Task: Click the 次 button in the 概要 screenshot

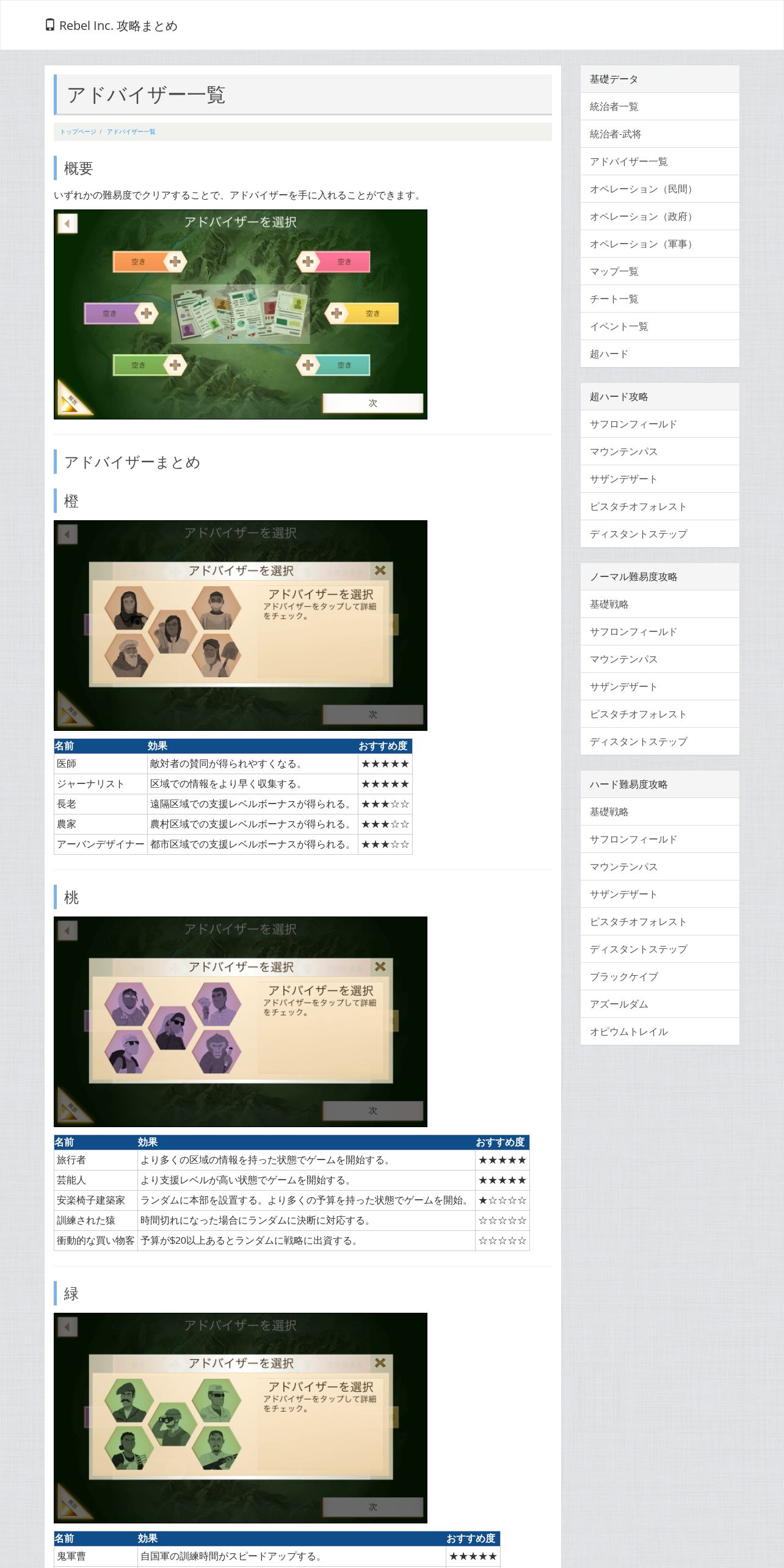Action: [x=372, y=403]
